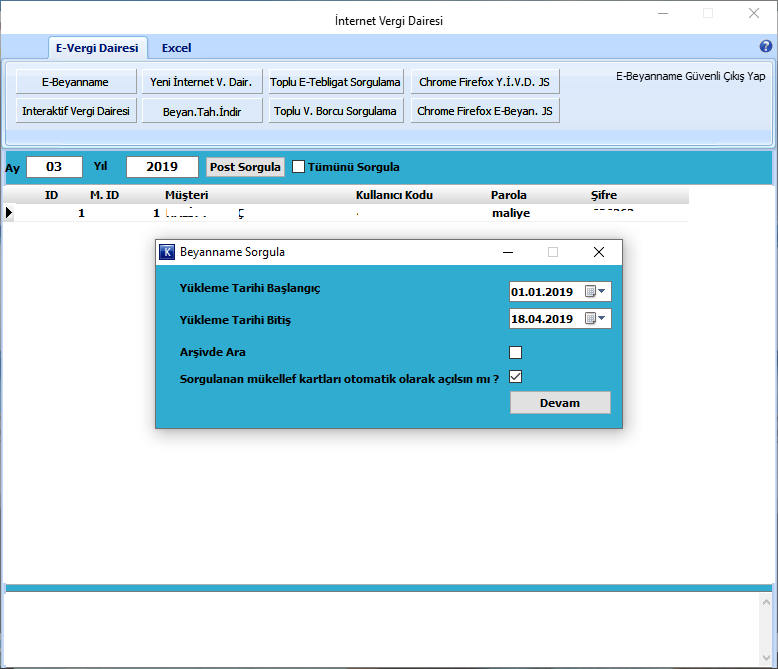The height and width of the screenshot is (669, 778).
Task: Check the Arşivde Ara checkbox
Action: pyautogui.click(x=516, y=352)
